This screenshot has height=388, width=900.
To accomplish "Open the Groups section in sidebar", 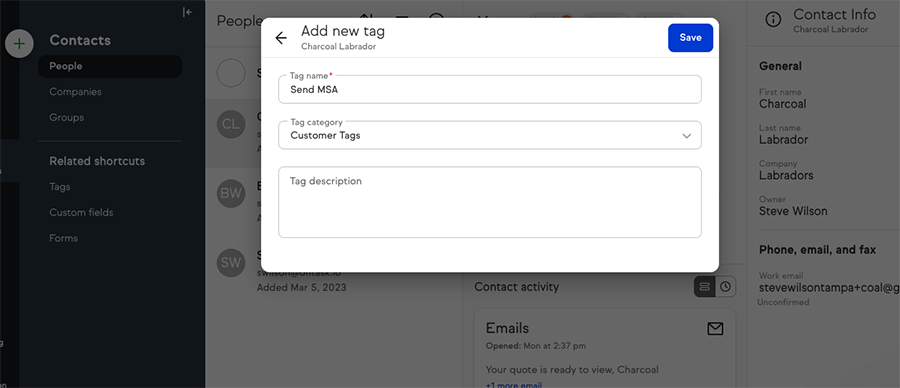I will click(x=67, y=117).
